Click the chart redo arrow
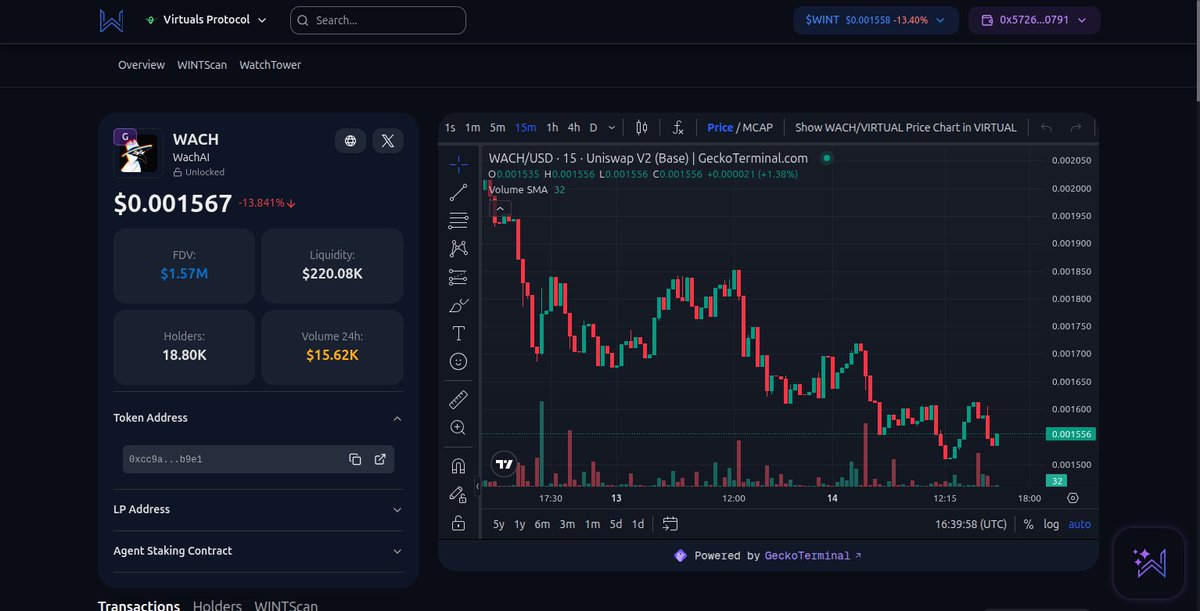1200x611 pixels. (1076, 127)
